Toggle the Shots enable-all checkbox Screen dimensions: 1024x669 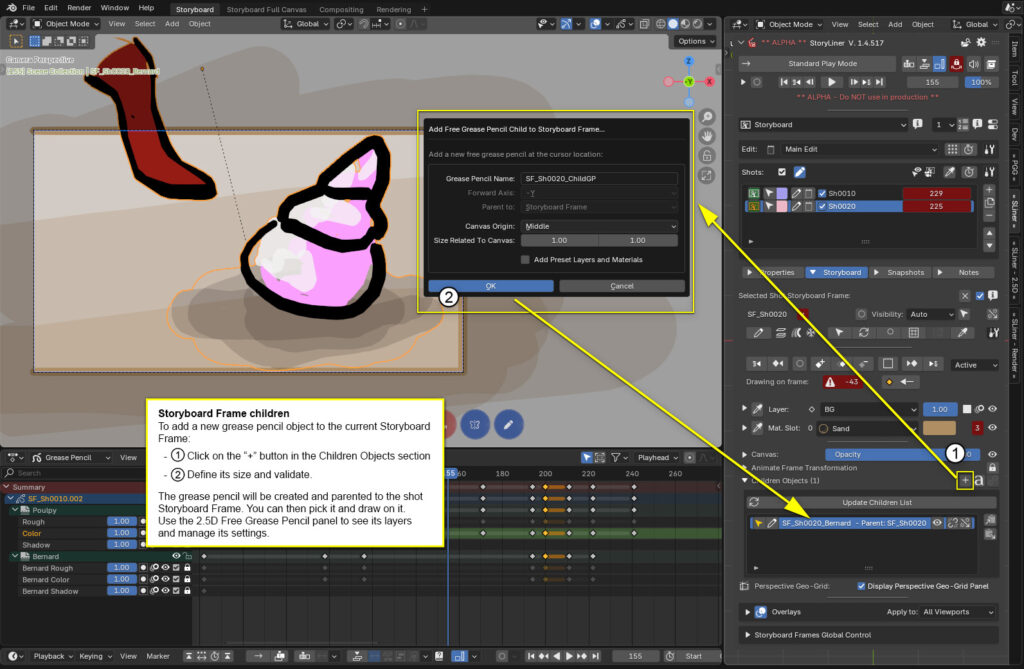click(782, 172)
